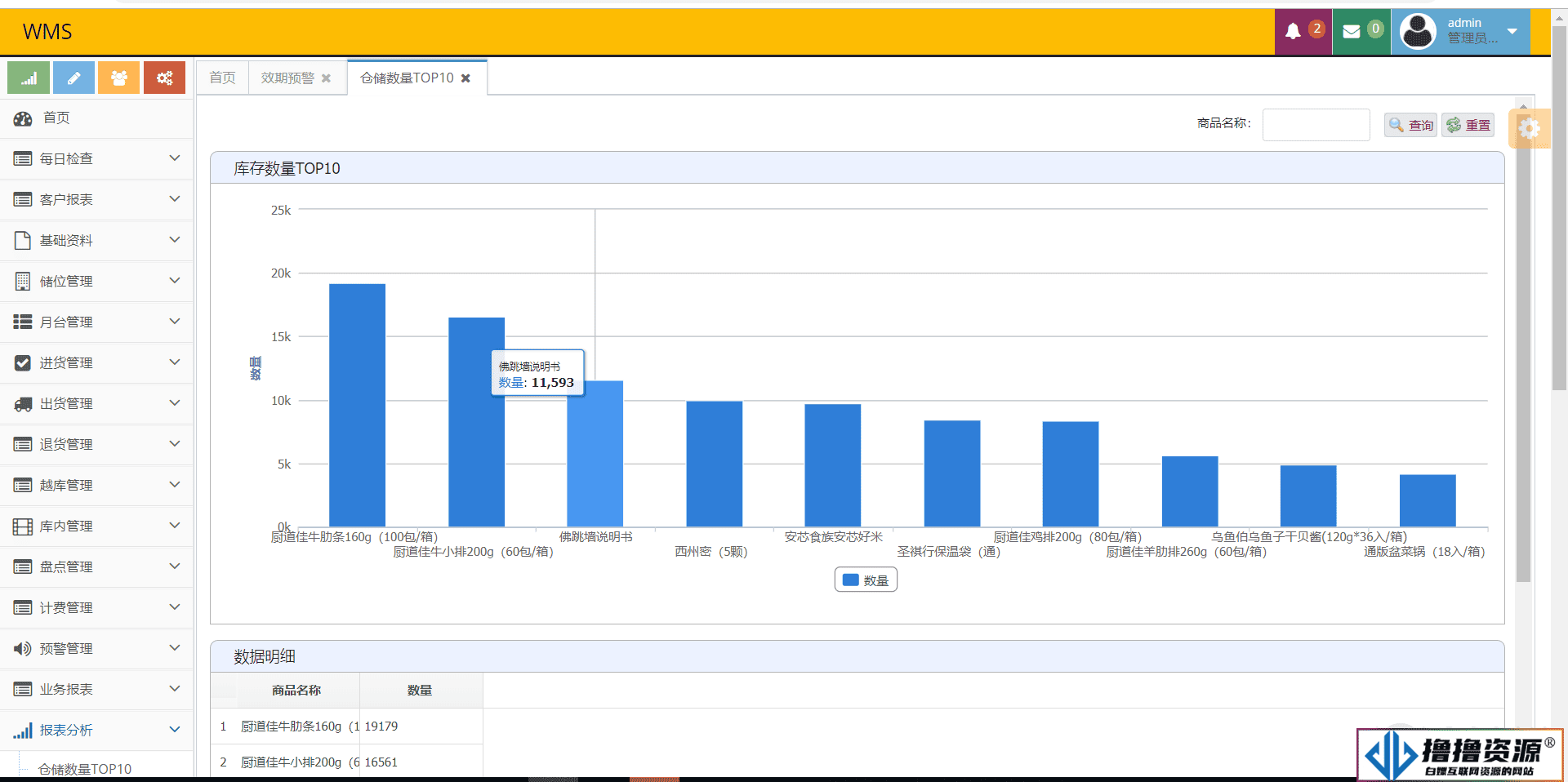
Task: Click the 退货管理 list icon
Action: tap(23, 445)
